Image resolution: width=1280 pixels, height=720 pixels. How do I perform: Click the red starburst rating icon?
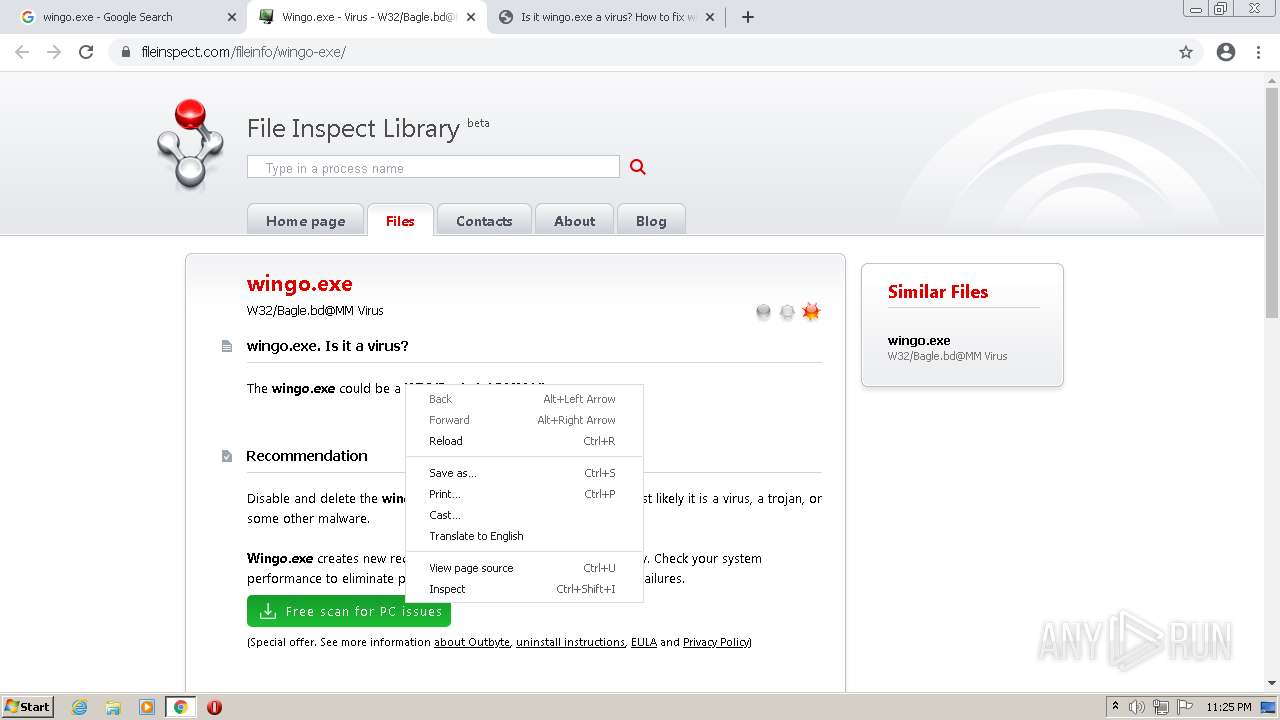click(811, 312)
